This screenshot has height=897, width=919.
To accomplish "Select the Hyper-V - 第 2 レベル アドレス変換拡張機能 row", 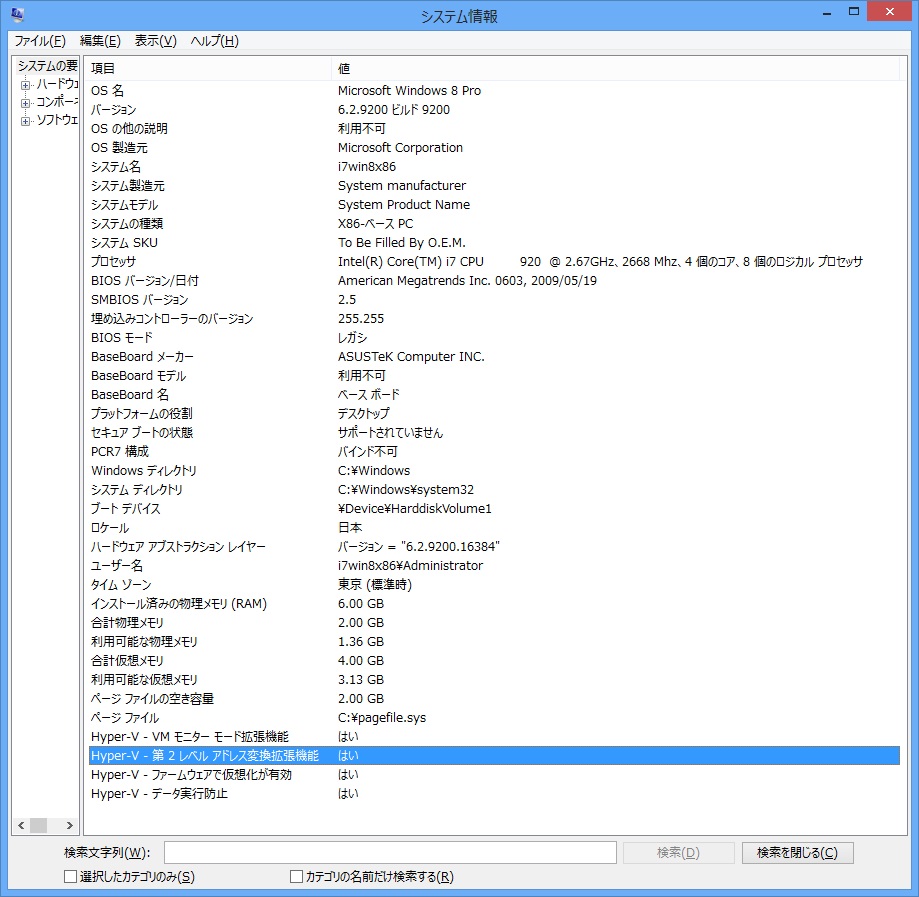I will [494, 755].
